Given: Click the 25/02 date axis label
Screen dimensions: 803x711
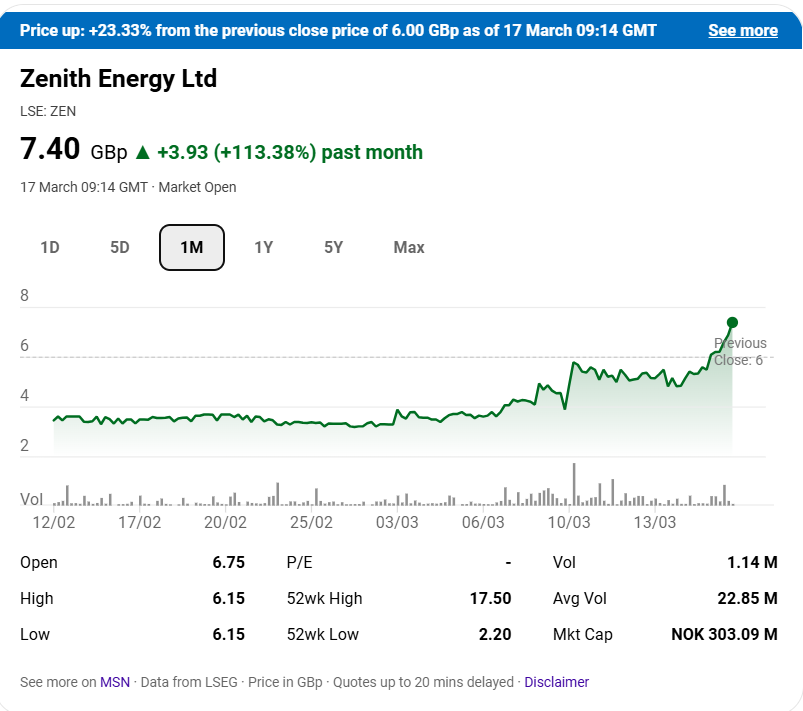Looking at the screenshot, I should 311,522.
